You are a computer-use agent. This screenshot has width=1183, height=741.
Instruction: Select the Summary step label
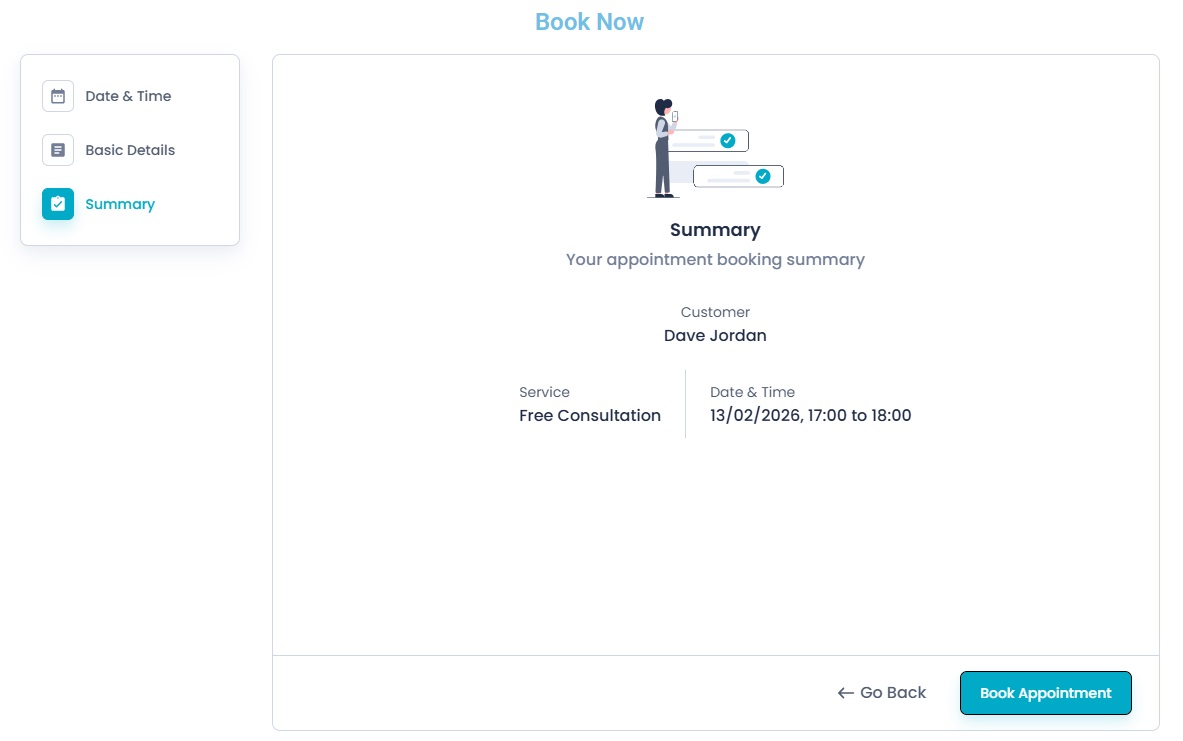click(120, 204)
